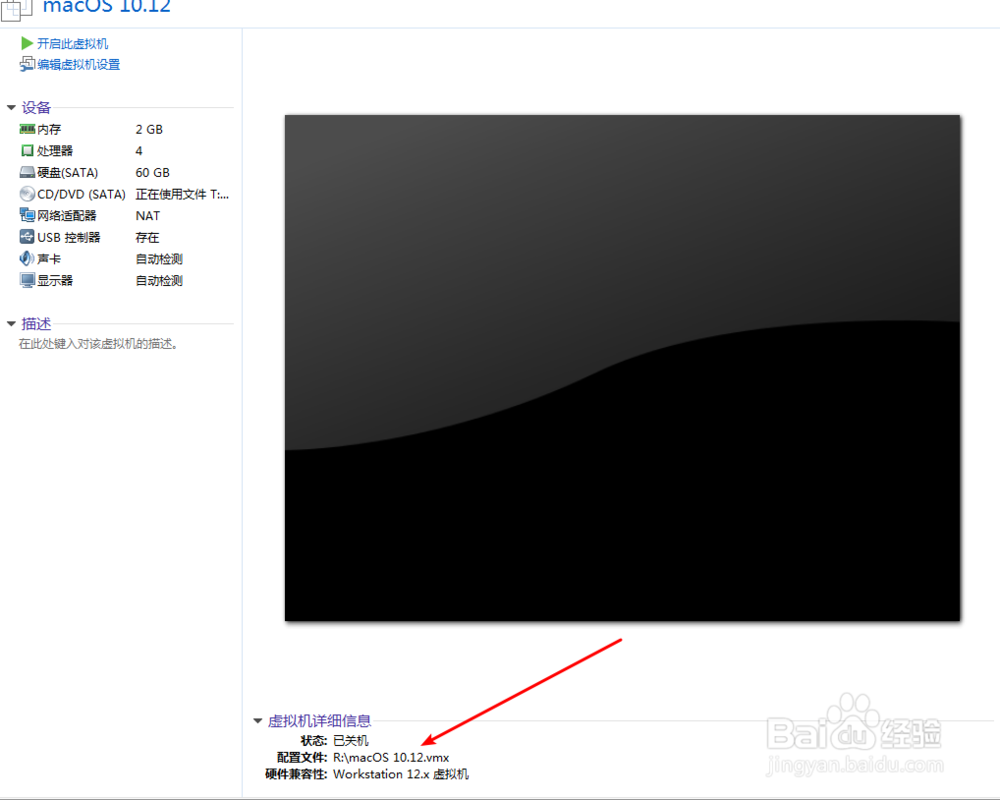Open the 编辑虚拟机设置 link

pyautogui.click(x=78, y=64)
